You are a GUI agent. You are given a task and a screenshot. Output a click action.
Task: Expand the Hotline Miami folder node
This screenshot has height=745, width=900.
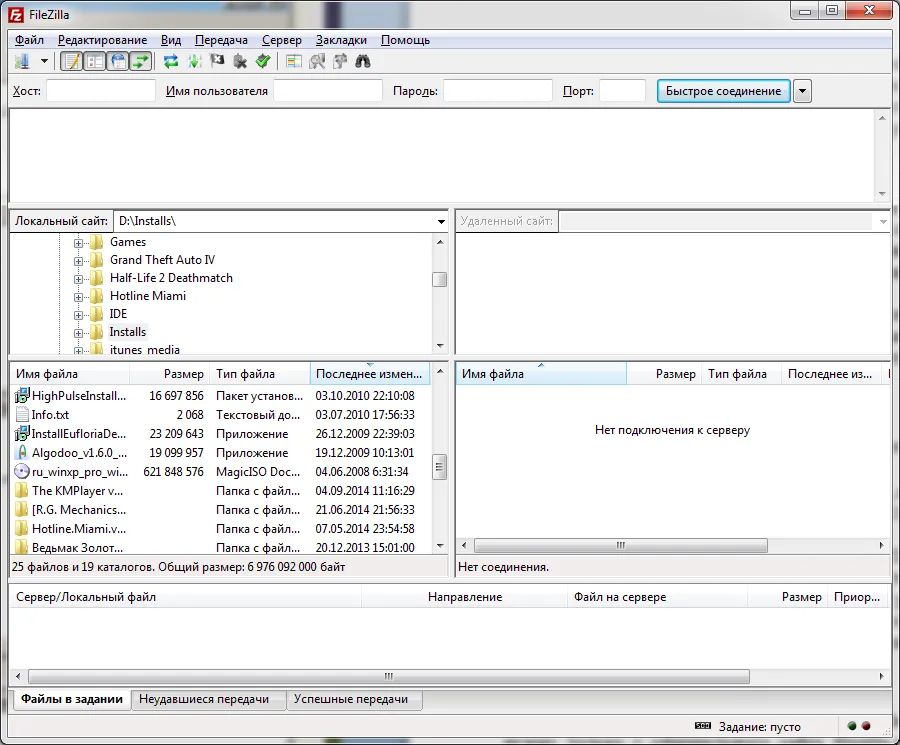click(x=78, y=297)
